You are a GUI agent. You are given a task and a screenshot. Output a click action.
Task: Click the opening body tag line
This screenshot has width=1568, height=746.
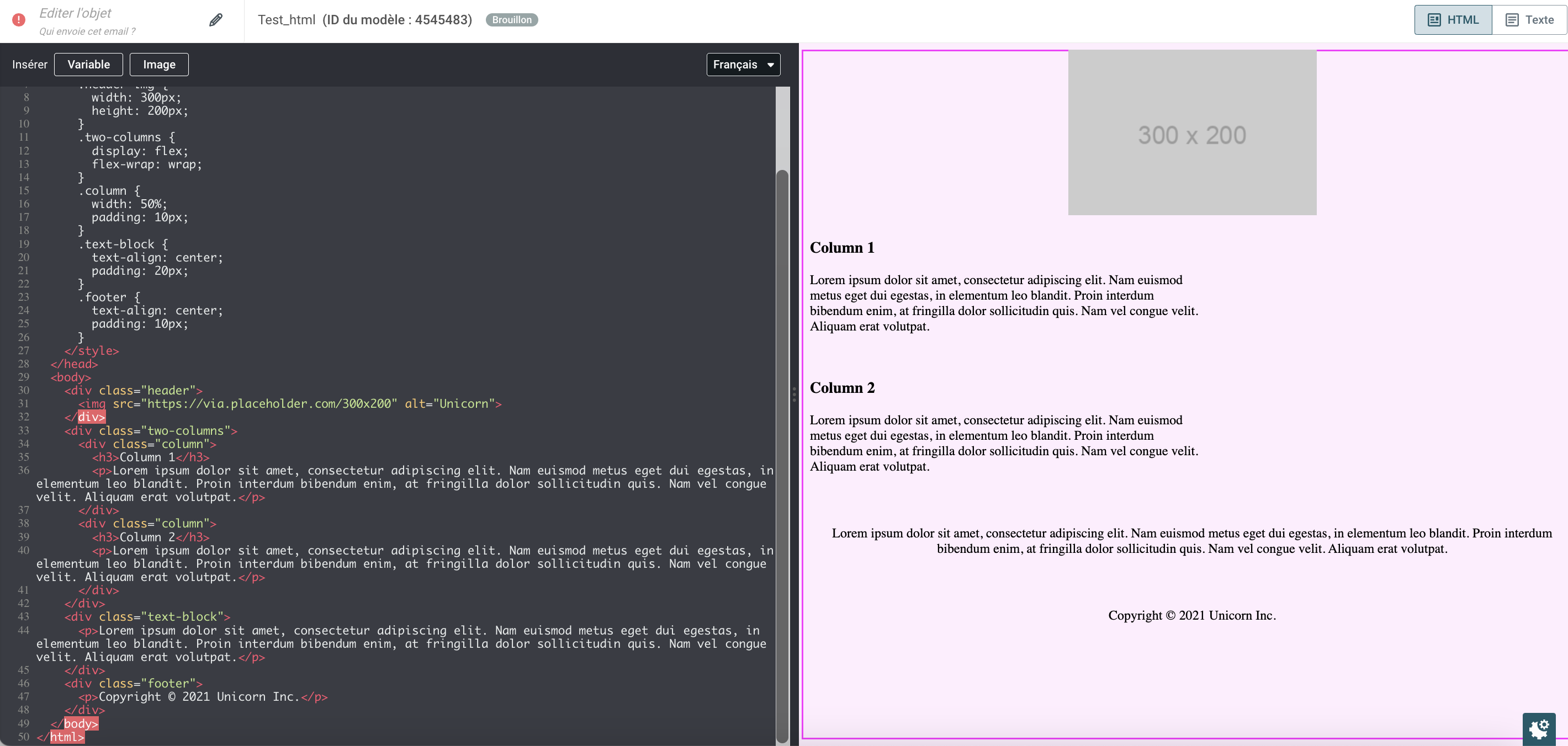click(x=71, y=377)
